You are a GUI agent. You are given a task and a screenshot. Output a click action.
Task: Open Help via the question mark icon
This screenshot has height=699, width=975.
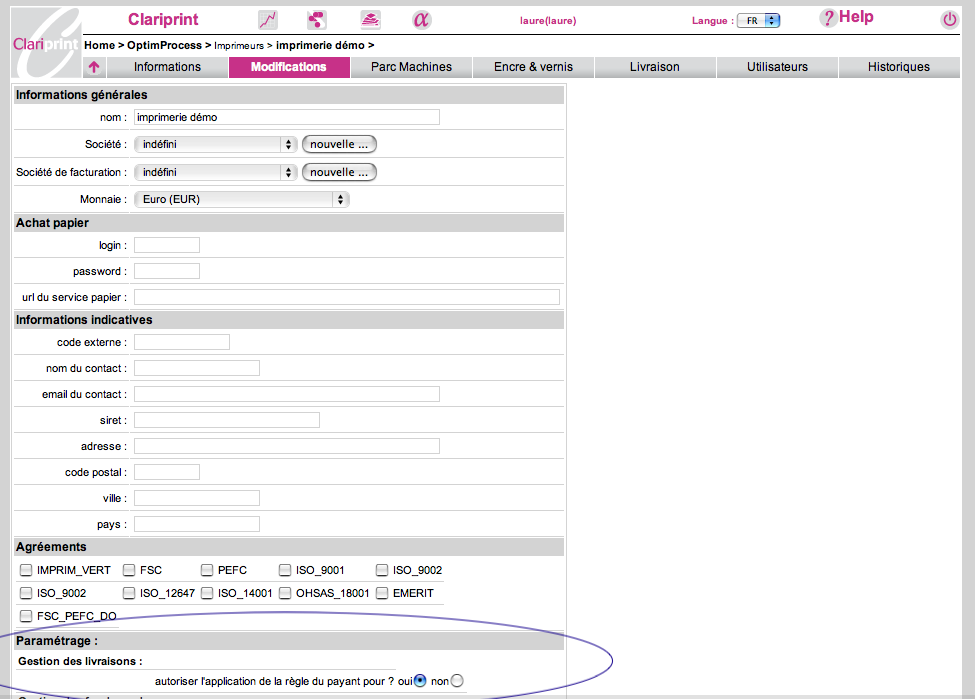click(x=828, y=18)
